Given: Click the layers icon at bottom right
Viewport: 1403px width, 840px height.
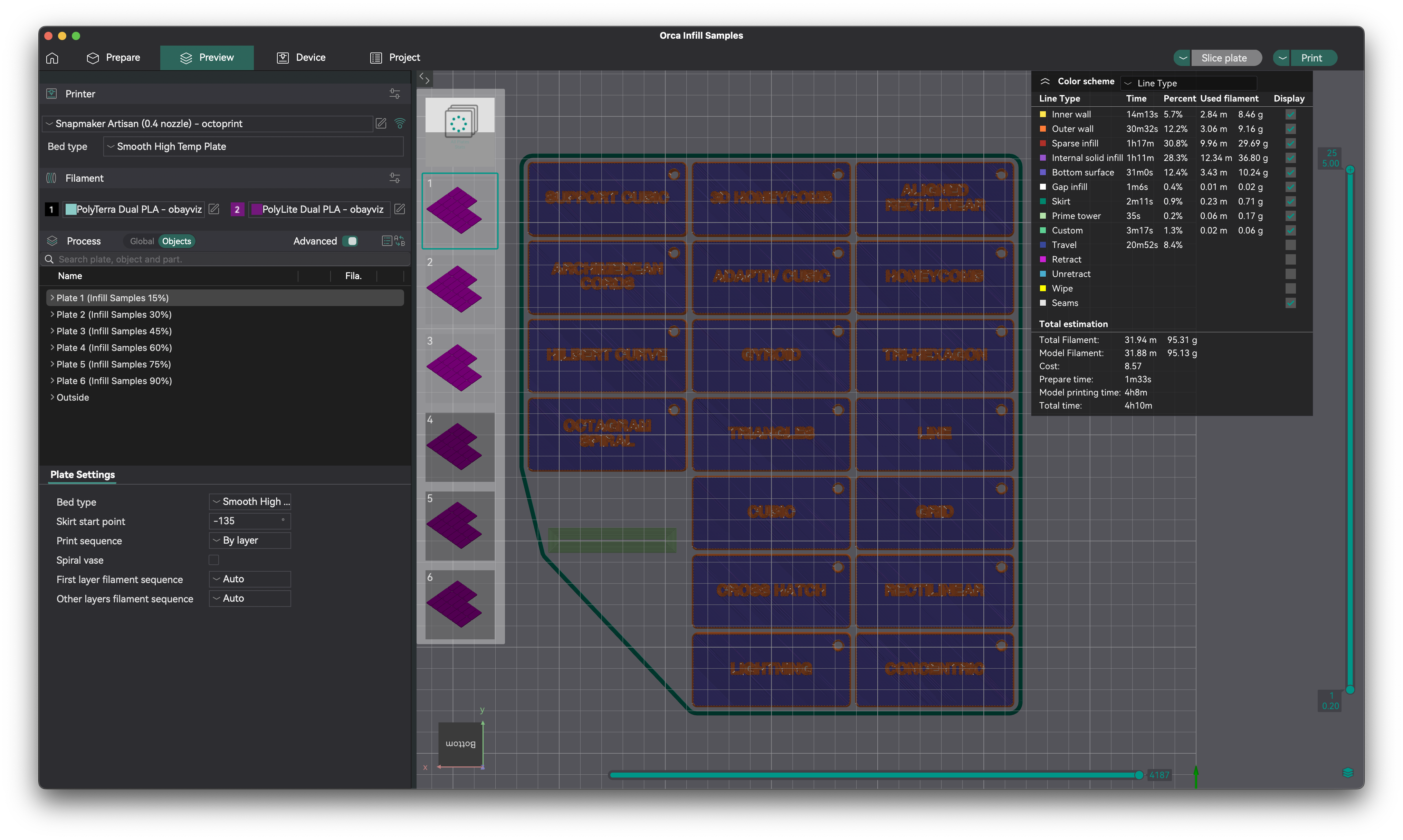Looking at the screenshot, I should 1347,773.
